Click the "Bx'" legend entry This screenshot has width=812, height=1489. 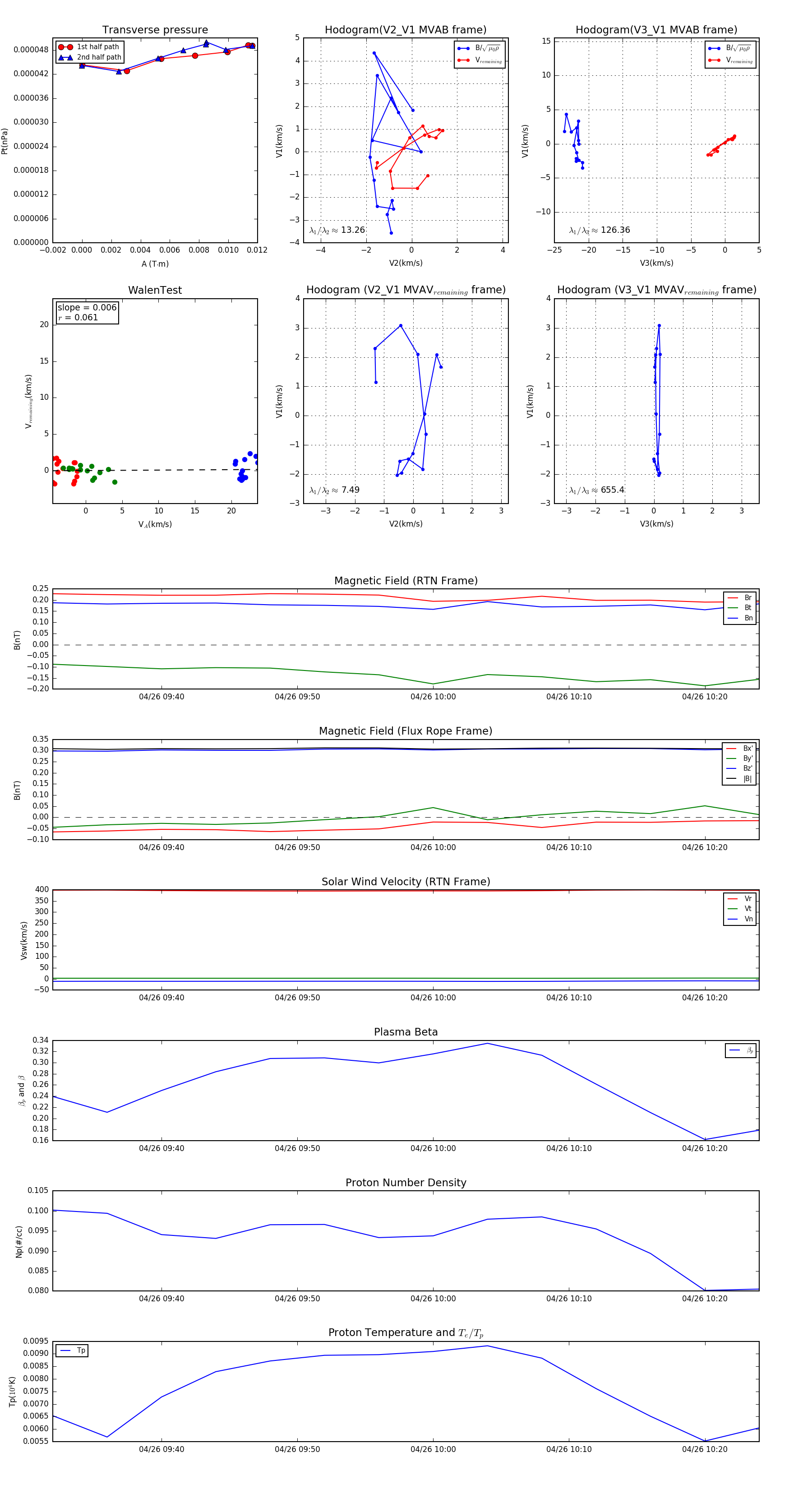[x=740, y=749]
